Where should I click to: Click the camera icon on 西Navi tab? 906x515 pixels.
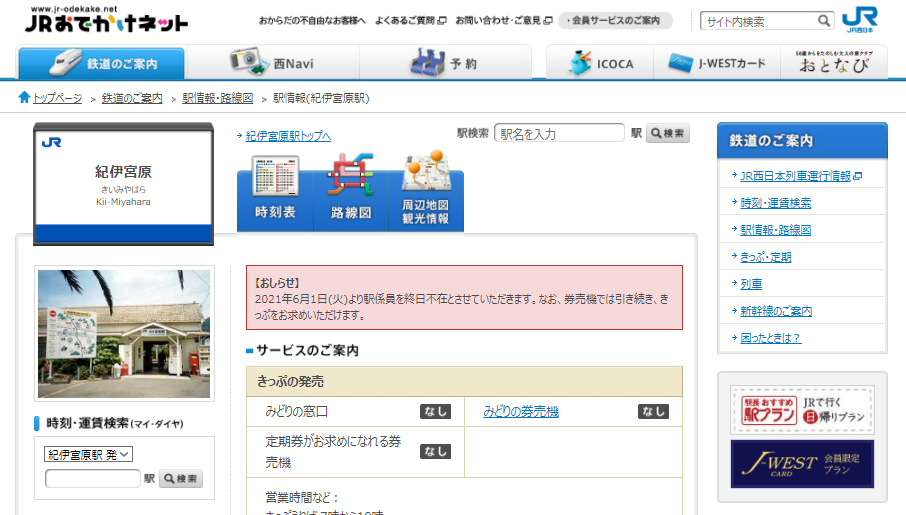248,61
